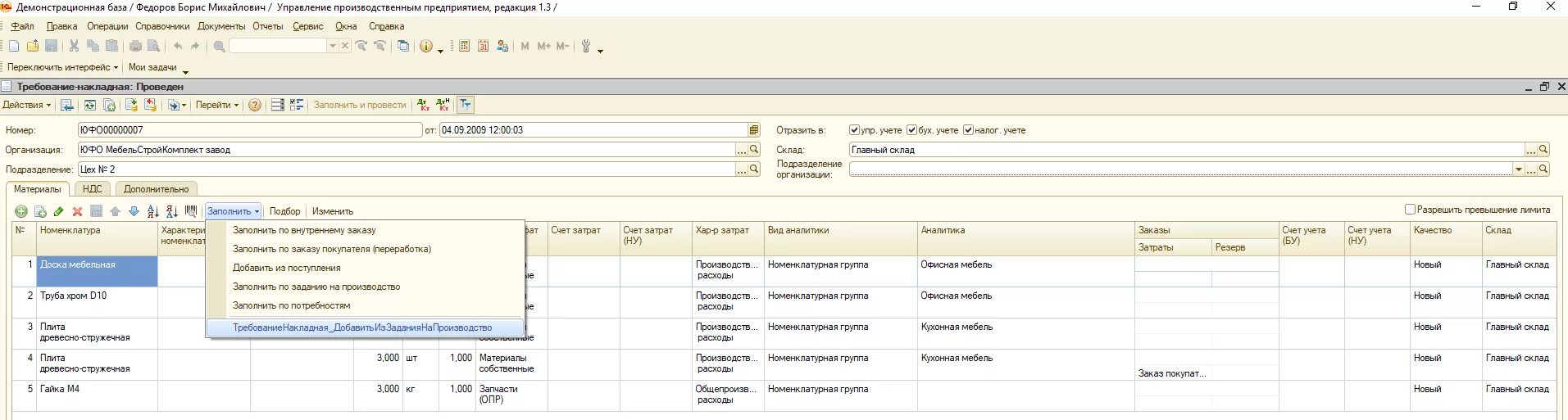
Task: Open the Перейти dropdown
Action: pos(216,105)
